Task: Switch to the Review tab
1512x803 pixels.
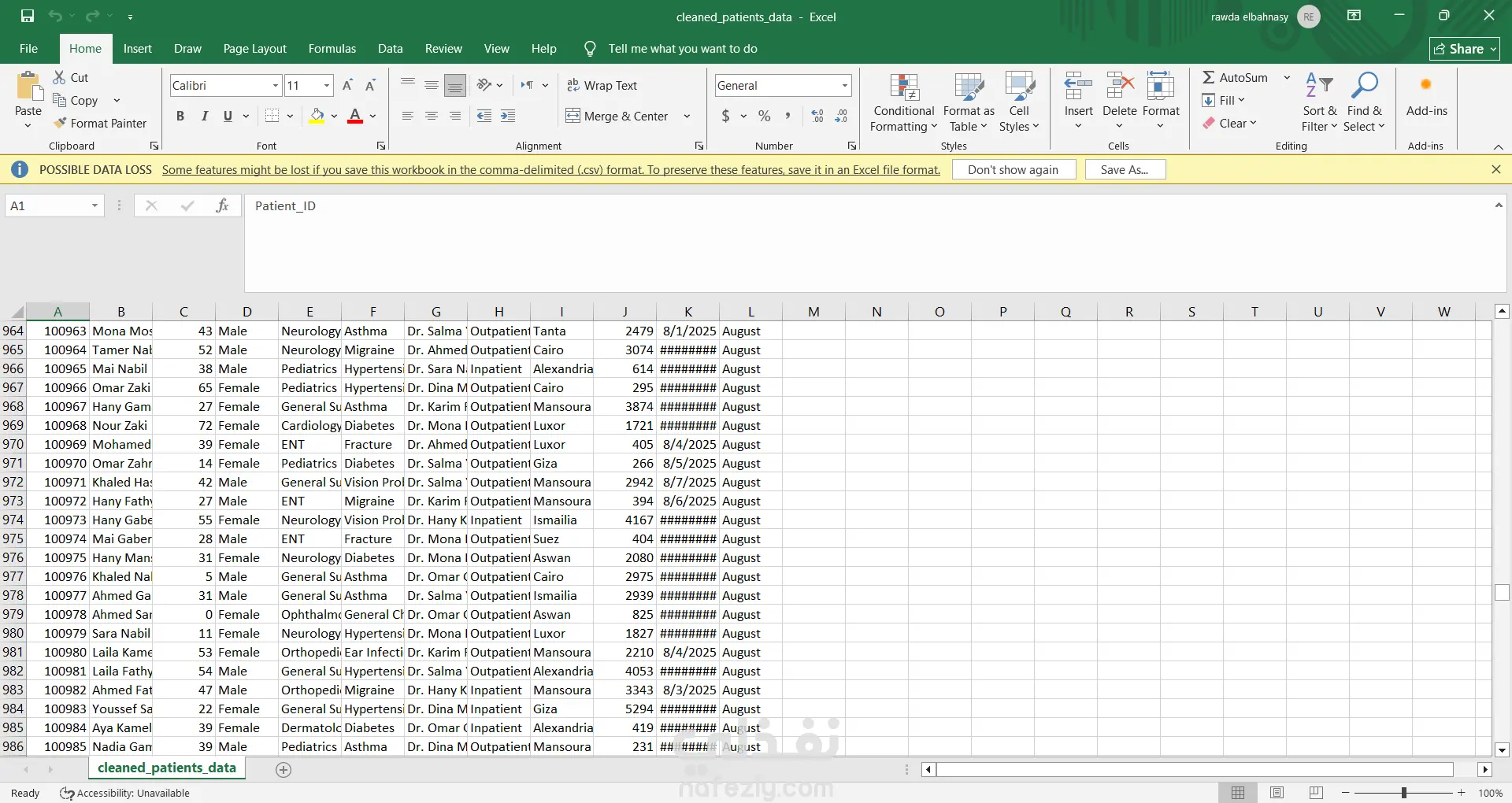Action: [443, 48]
